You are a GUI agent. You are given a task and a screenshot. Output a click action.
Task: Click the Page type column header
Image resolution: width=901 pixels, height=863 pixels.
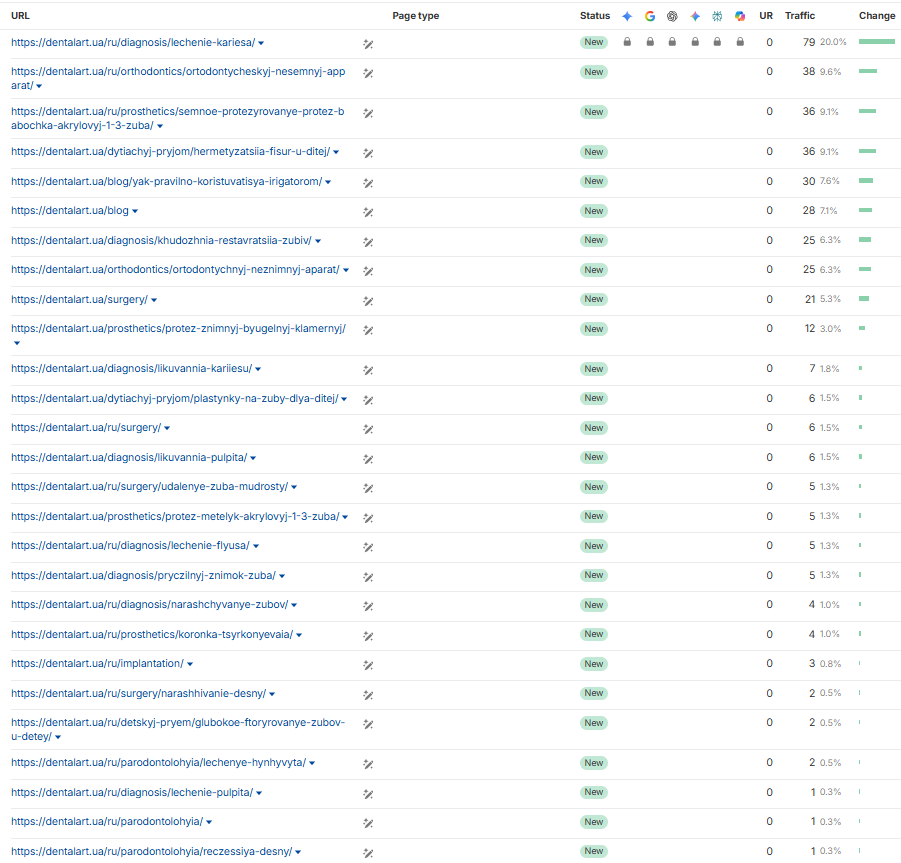[x=415, y=16]
